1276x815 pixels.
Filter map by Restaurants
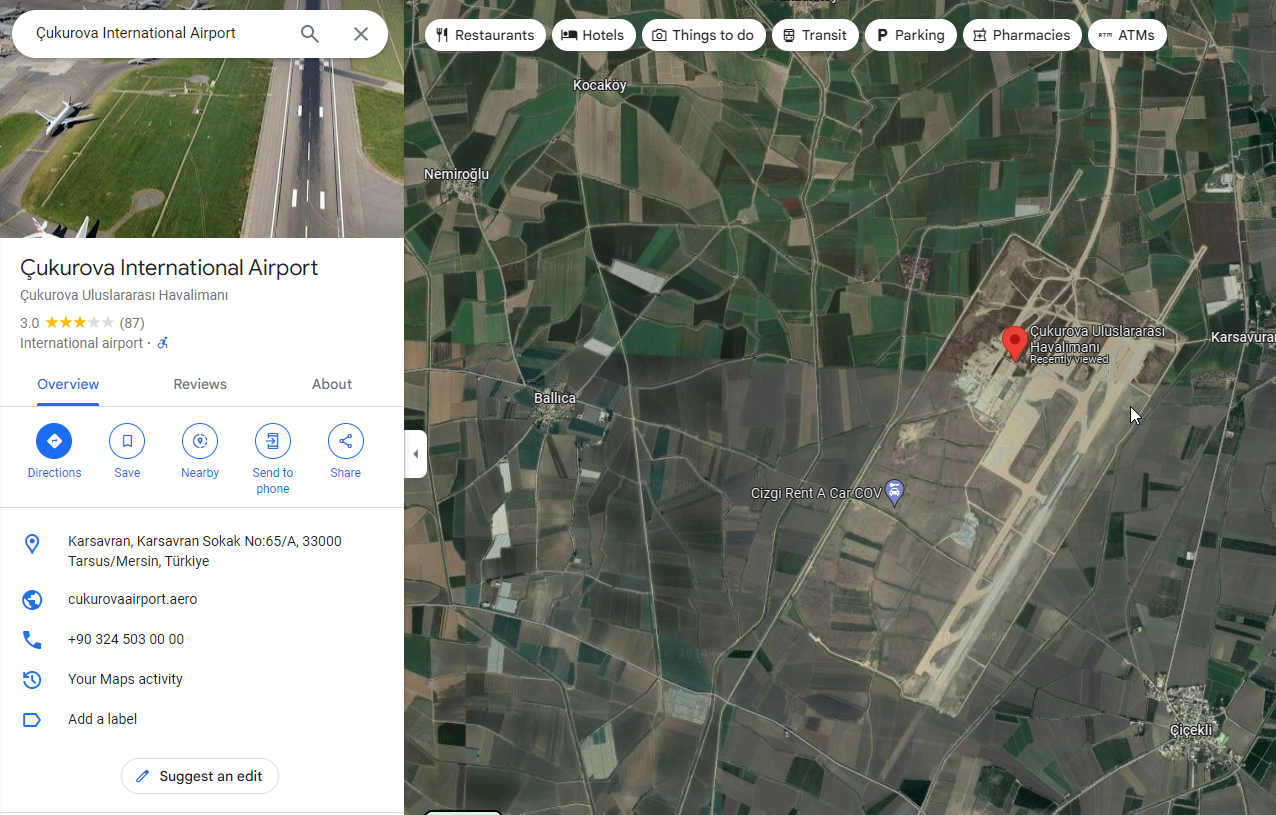point(485,35)
